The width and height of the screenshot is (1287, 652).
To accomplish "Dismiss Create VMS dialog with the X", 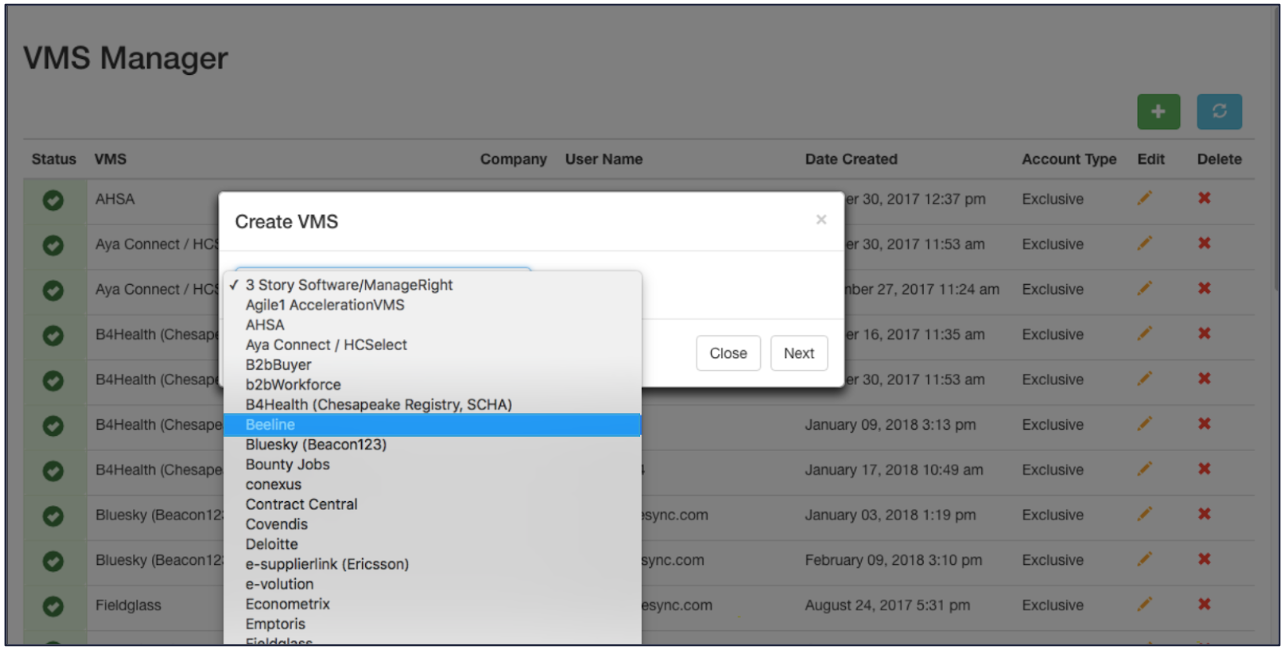I will pos(821,220).
